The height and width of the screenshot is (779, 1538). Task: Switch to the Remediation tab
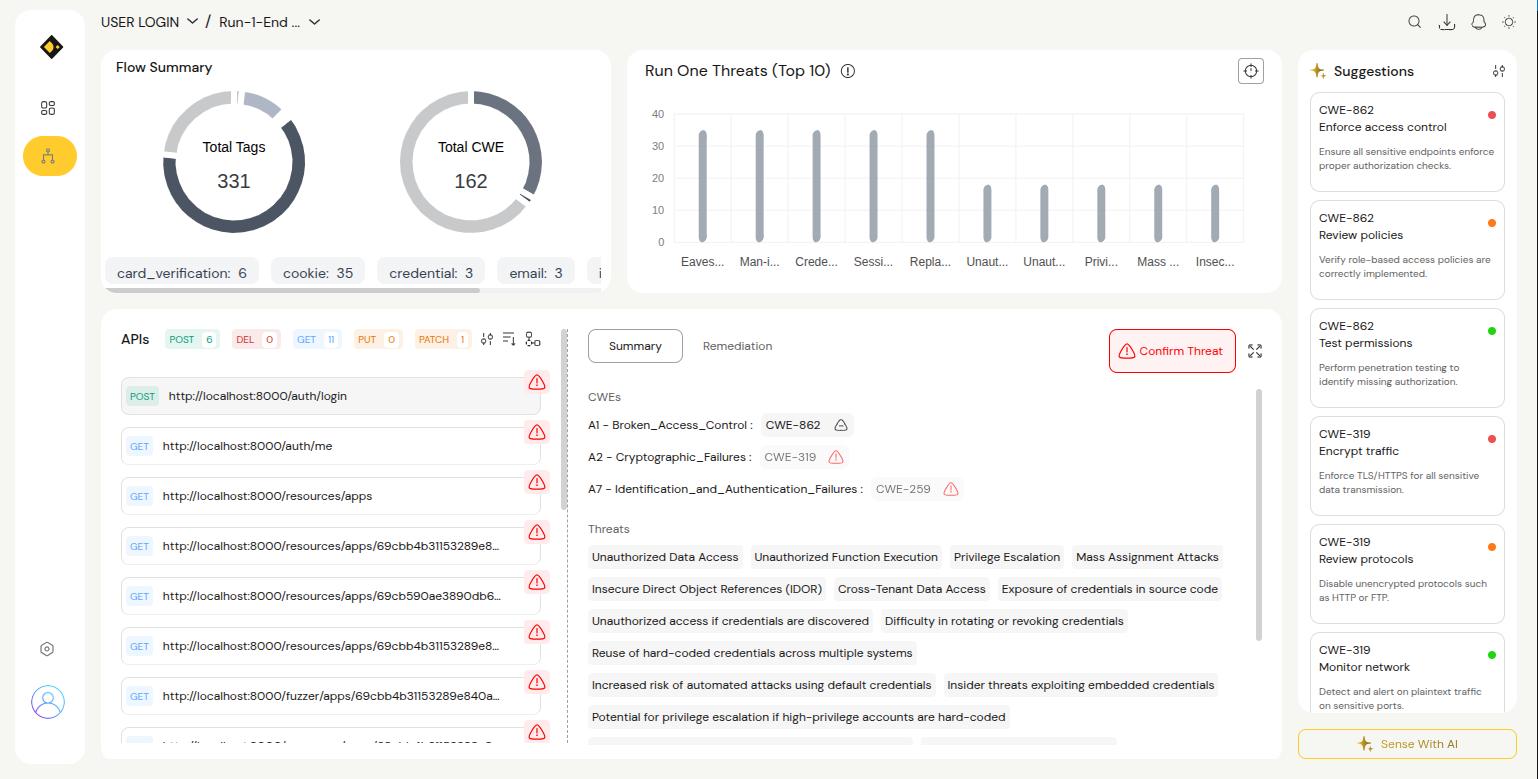(x=738, y=346)
